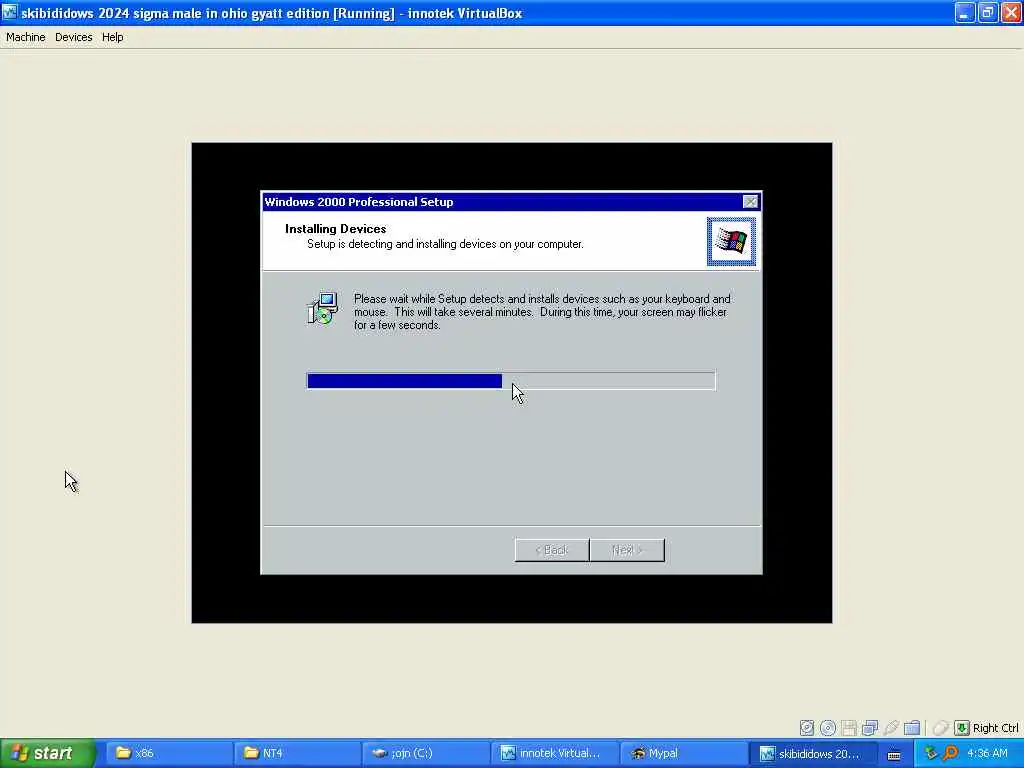Viewport: 1024px width, 768px height.
Task: Click the keyboard language bar icon in taskbar
Action: coord(894,754)
